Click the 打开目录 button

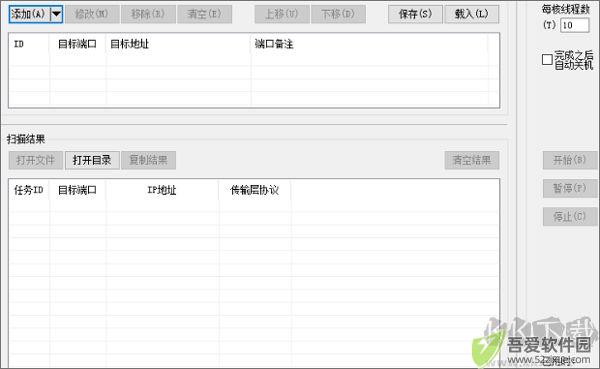coord(92,160)
